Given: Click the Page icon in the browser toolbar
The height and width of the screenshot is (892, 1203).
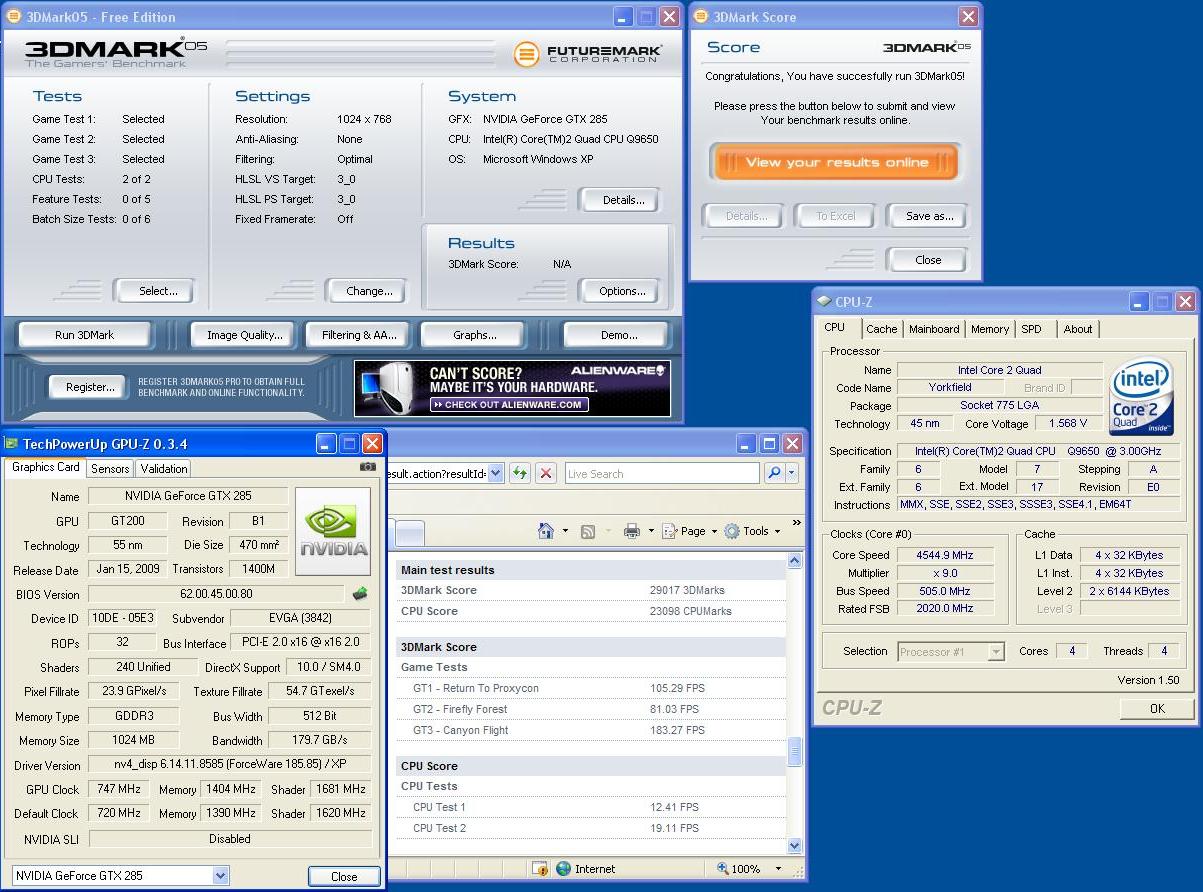Looking at the screenshot, I should [x=671, y=532].
